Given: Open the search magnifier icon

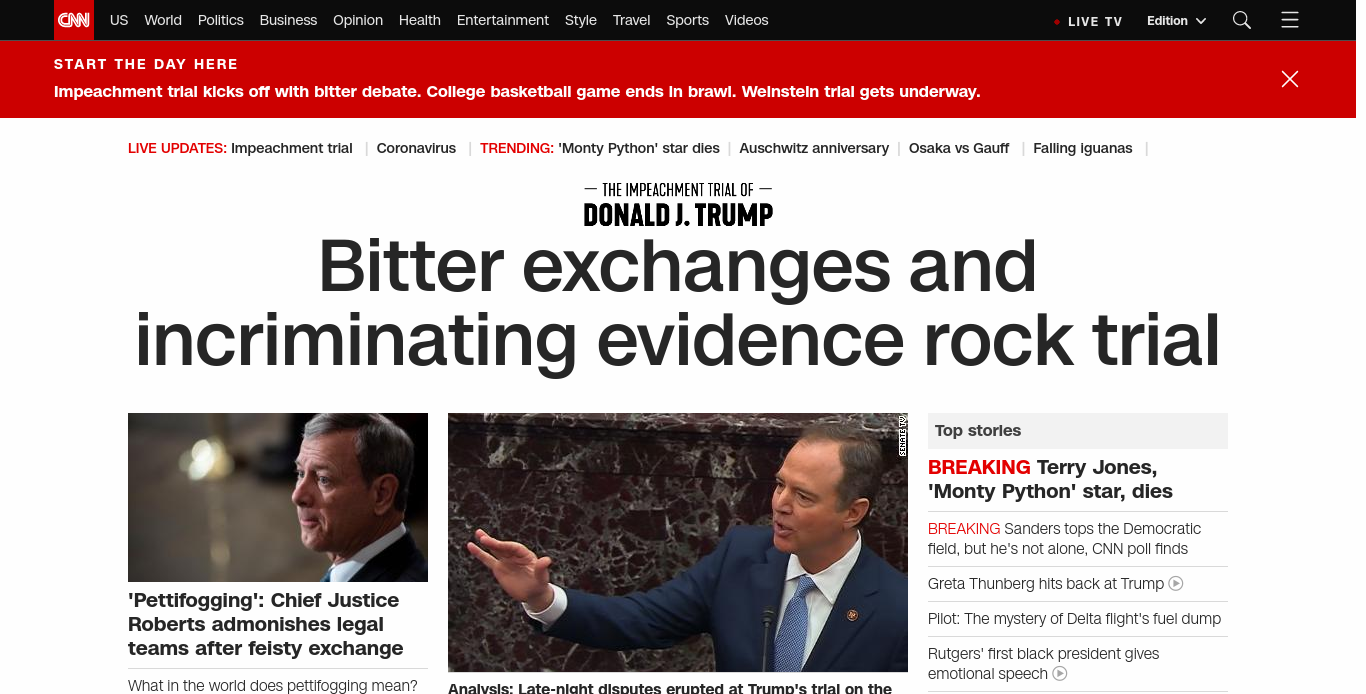Looking at the screenshot, I should pos(1242,20).
